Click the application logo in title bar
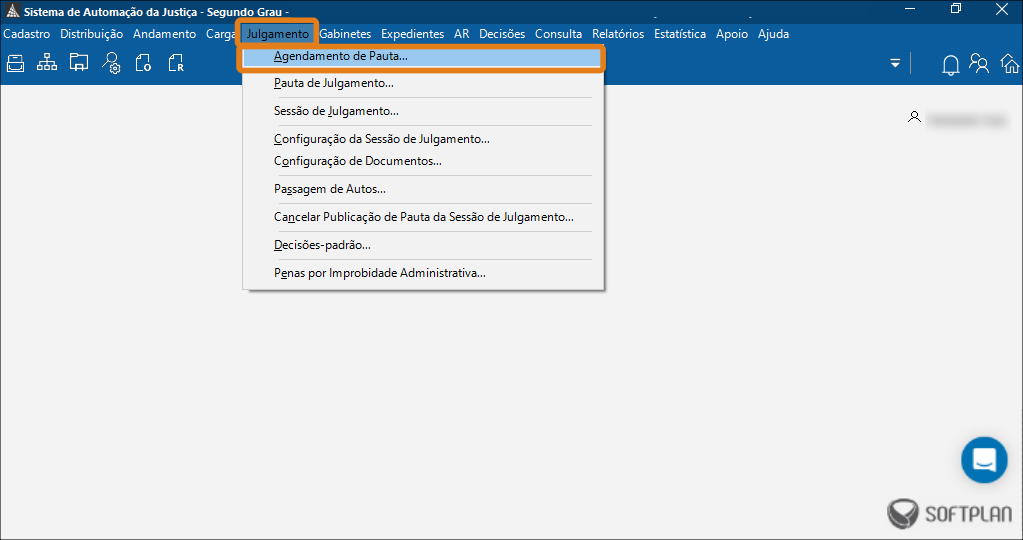 point(12,11)
